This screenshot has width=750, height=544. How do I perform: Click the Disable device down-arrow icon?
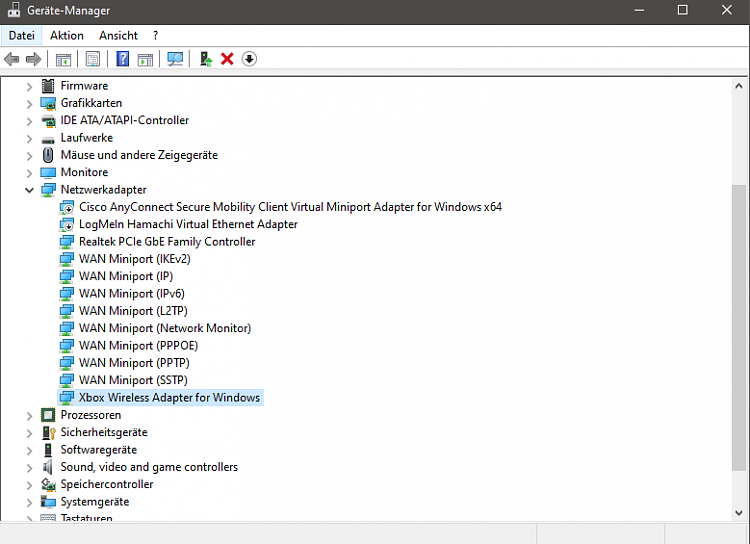point(249,59)
